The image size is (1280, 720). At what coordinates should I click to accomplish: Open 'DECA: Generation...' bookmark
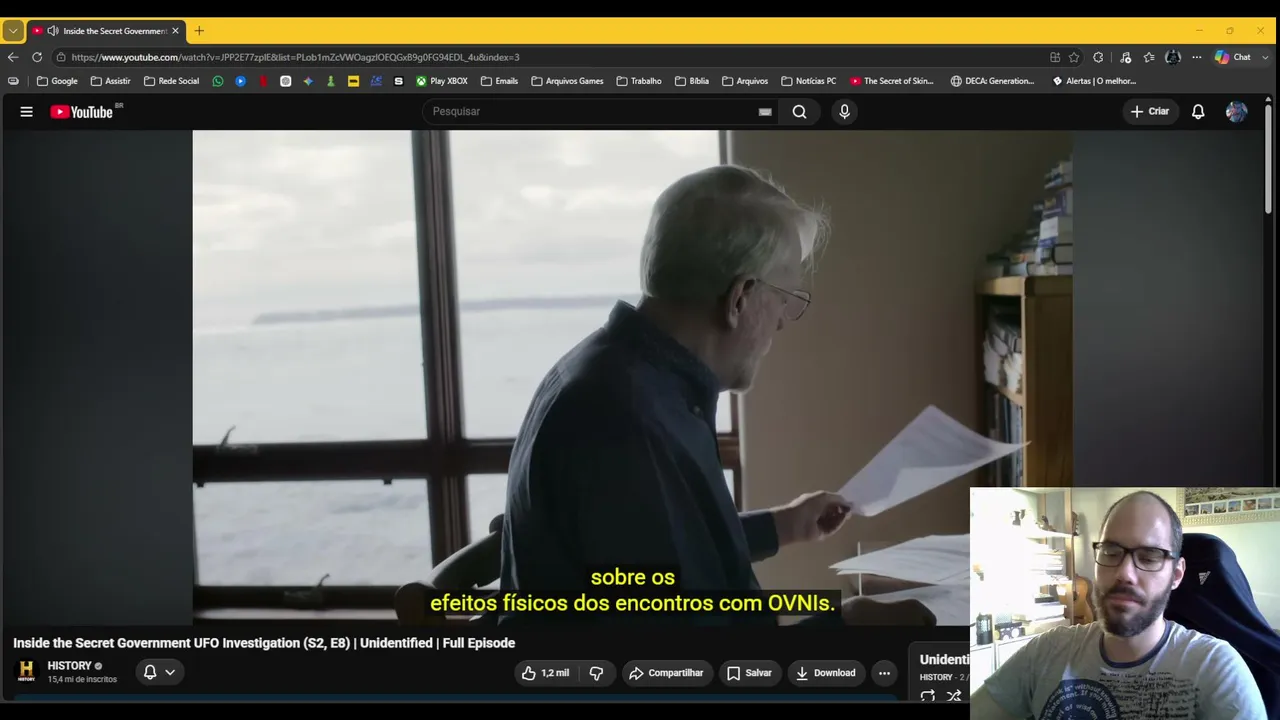(993, 81)
